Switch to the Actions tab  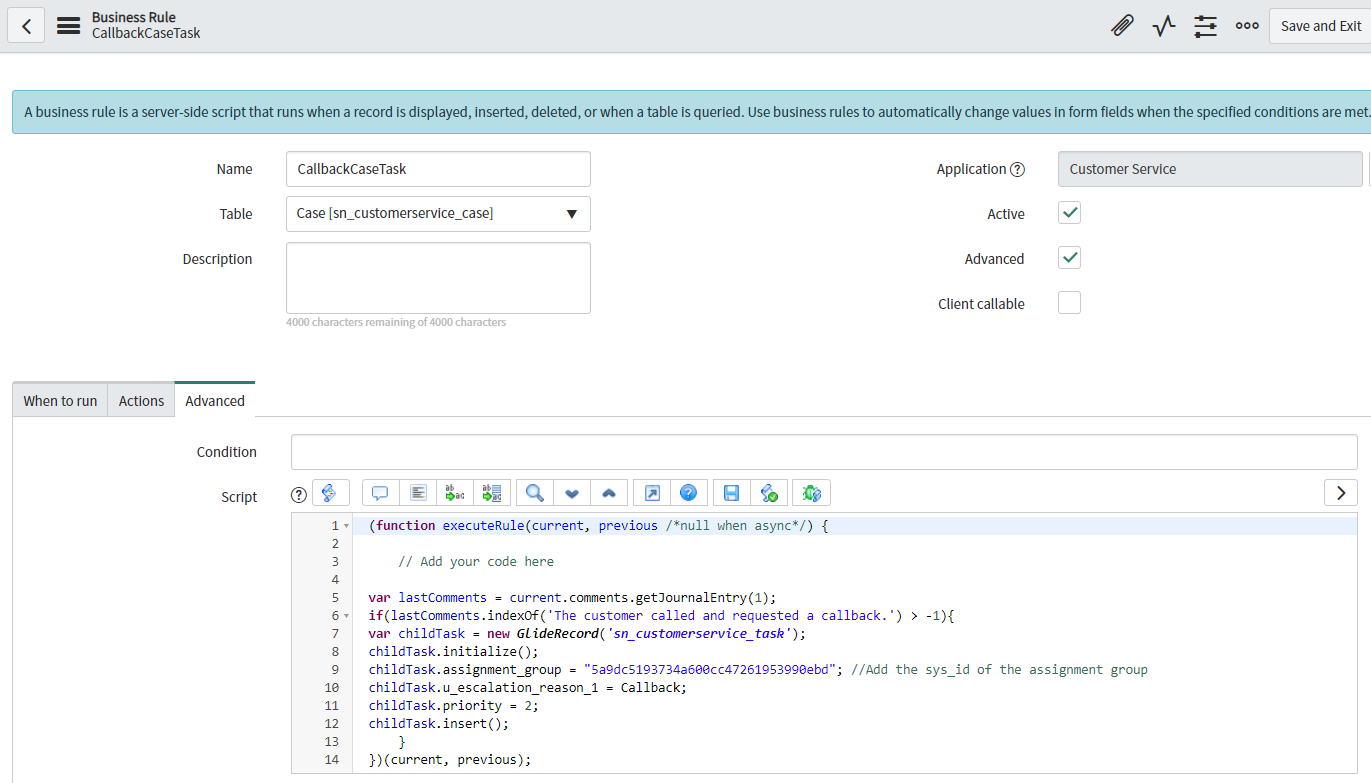tap(141, 401)
